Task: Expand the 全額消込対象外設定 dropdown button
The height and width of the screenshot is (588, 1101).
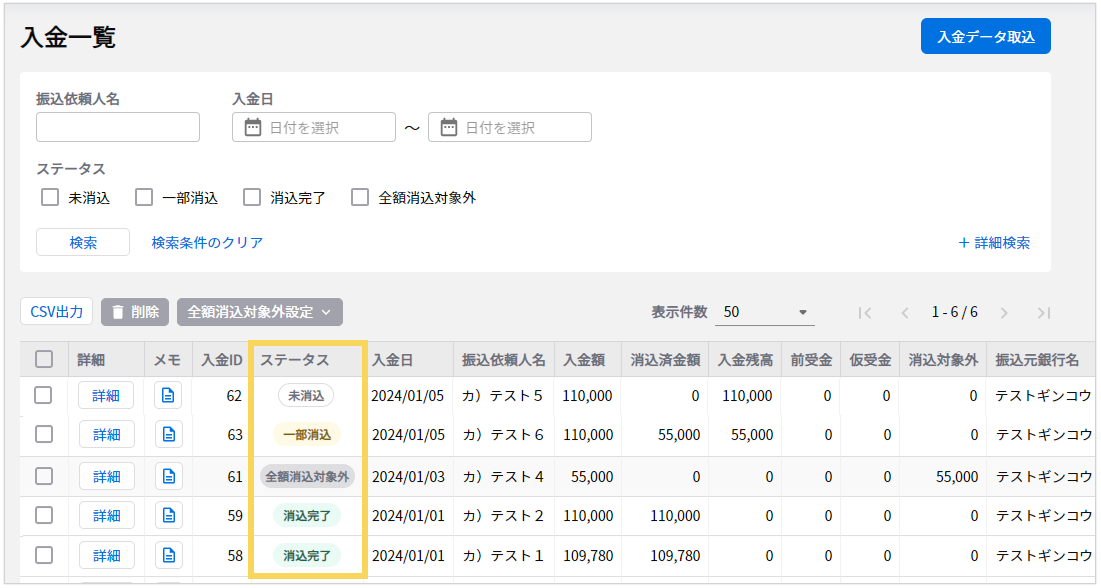Action: pos(260,312)
